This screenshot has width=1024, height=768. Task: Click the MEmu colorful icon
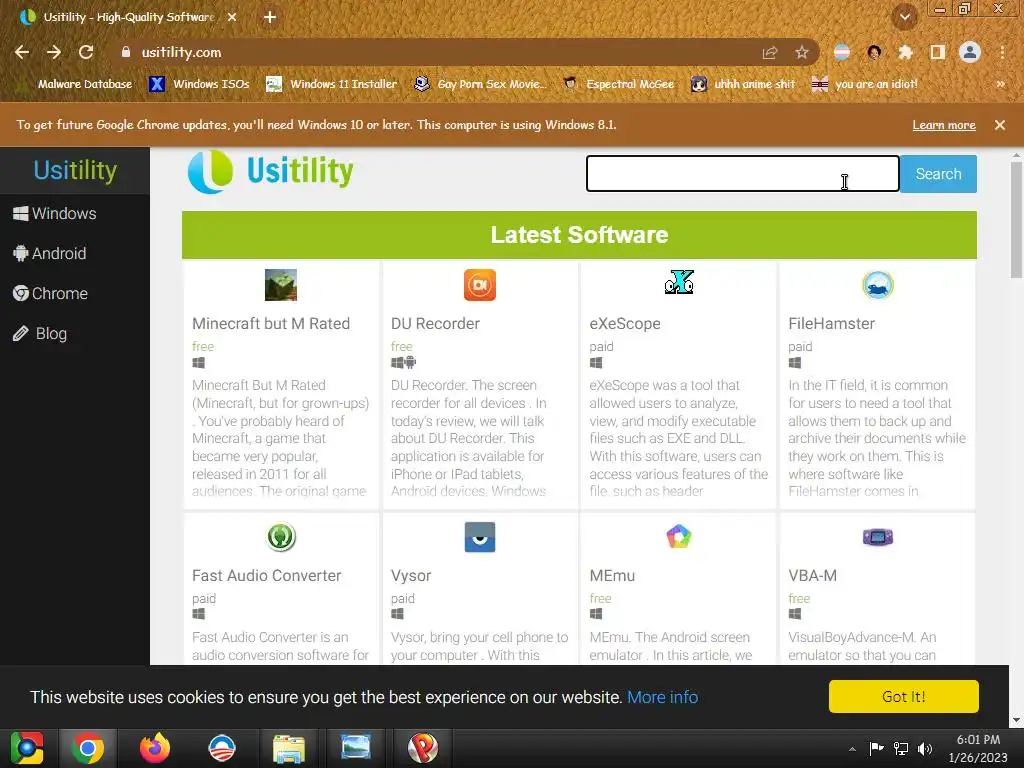(x=679, y=537)
